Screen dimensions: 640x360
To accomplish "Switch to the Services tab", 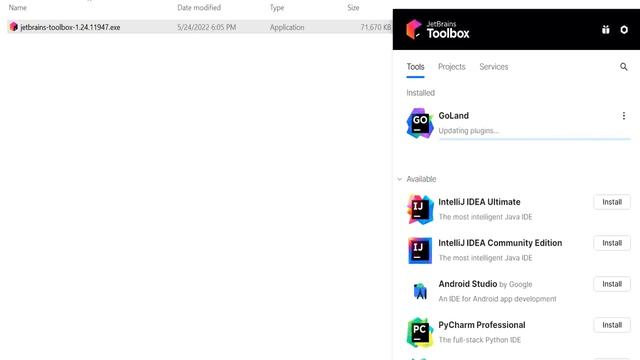I will click(493, 67).
